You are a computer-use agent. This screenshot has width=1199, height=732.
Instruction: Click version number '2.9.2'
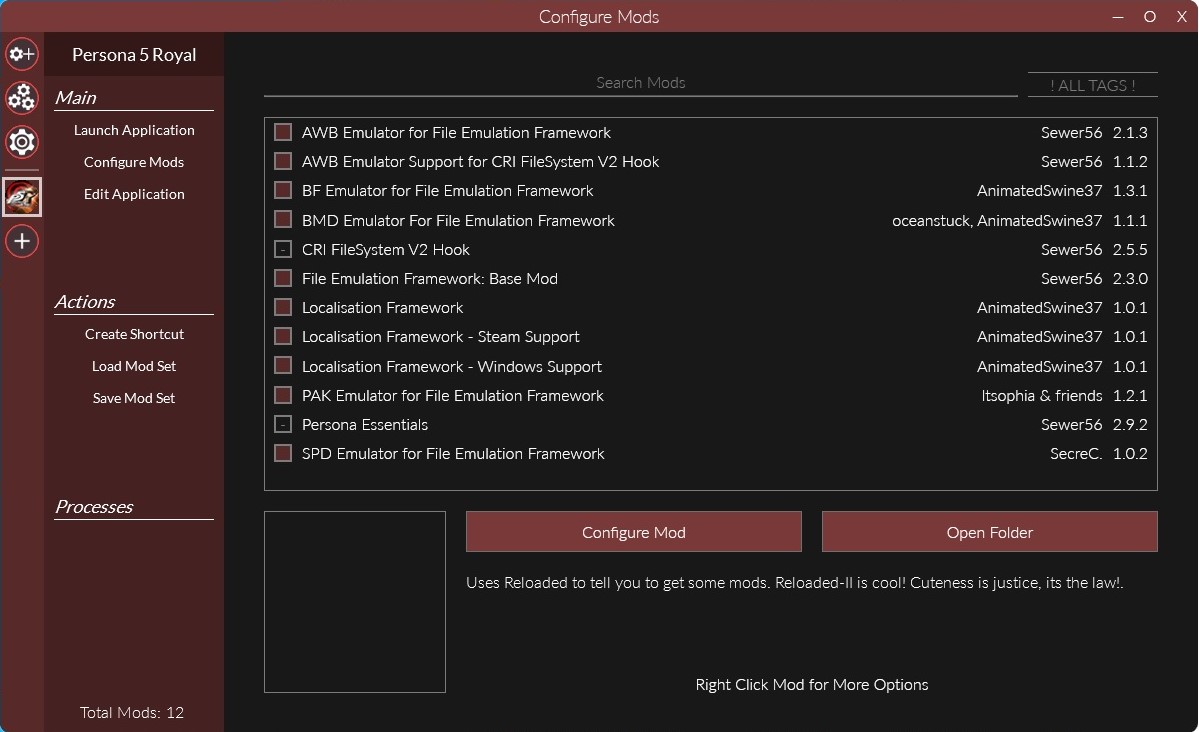tap(1130, 425)
